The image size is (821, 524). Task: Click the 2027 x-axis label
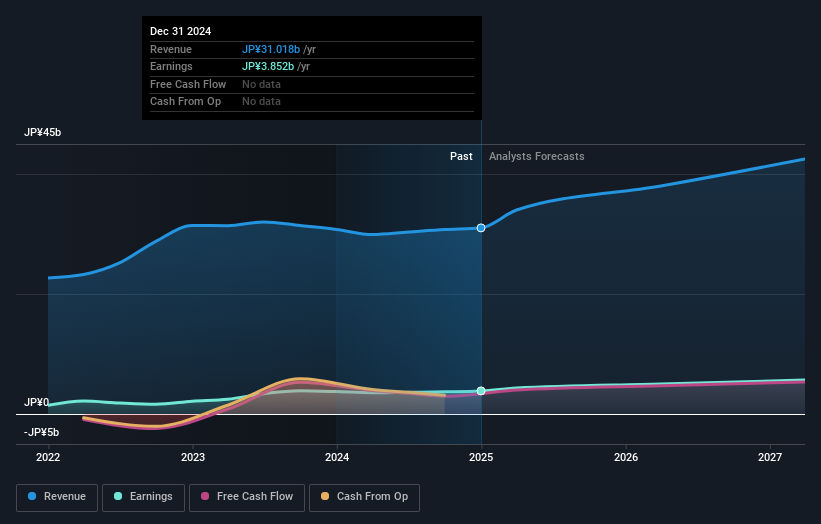[770, 457]
